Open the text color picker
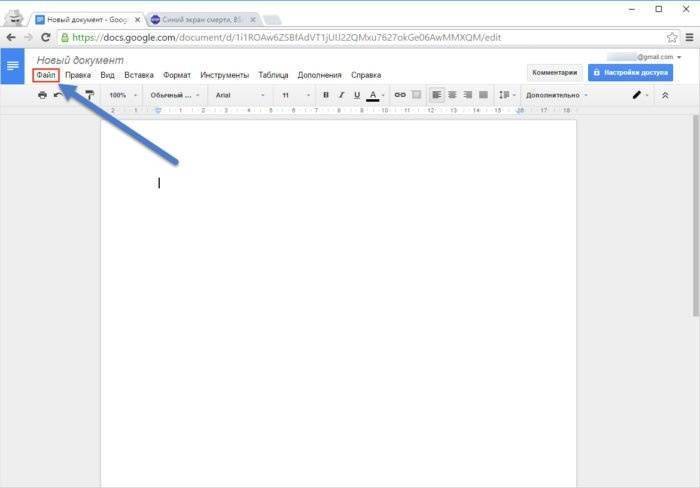The width and height of the screenshot is (700, 488). (374, 95)
